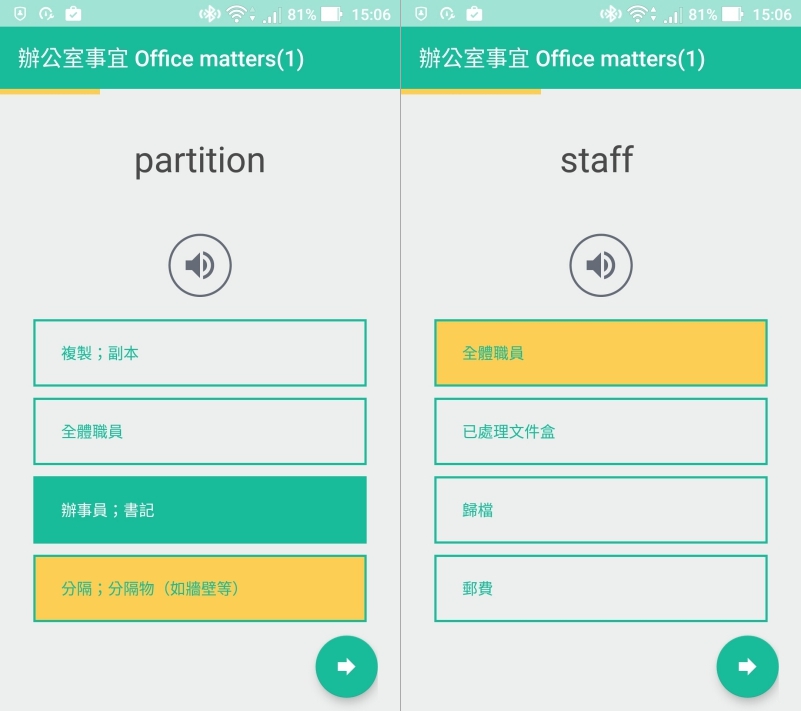Tap the shield notification icon on the partition screen
Screen dimensions: 801x711
tap(20, 14)
